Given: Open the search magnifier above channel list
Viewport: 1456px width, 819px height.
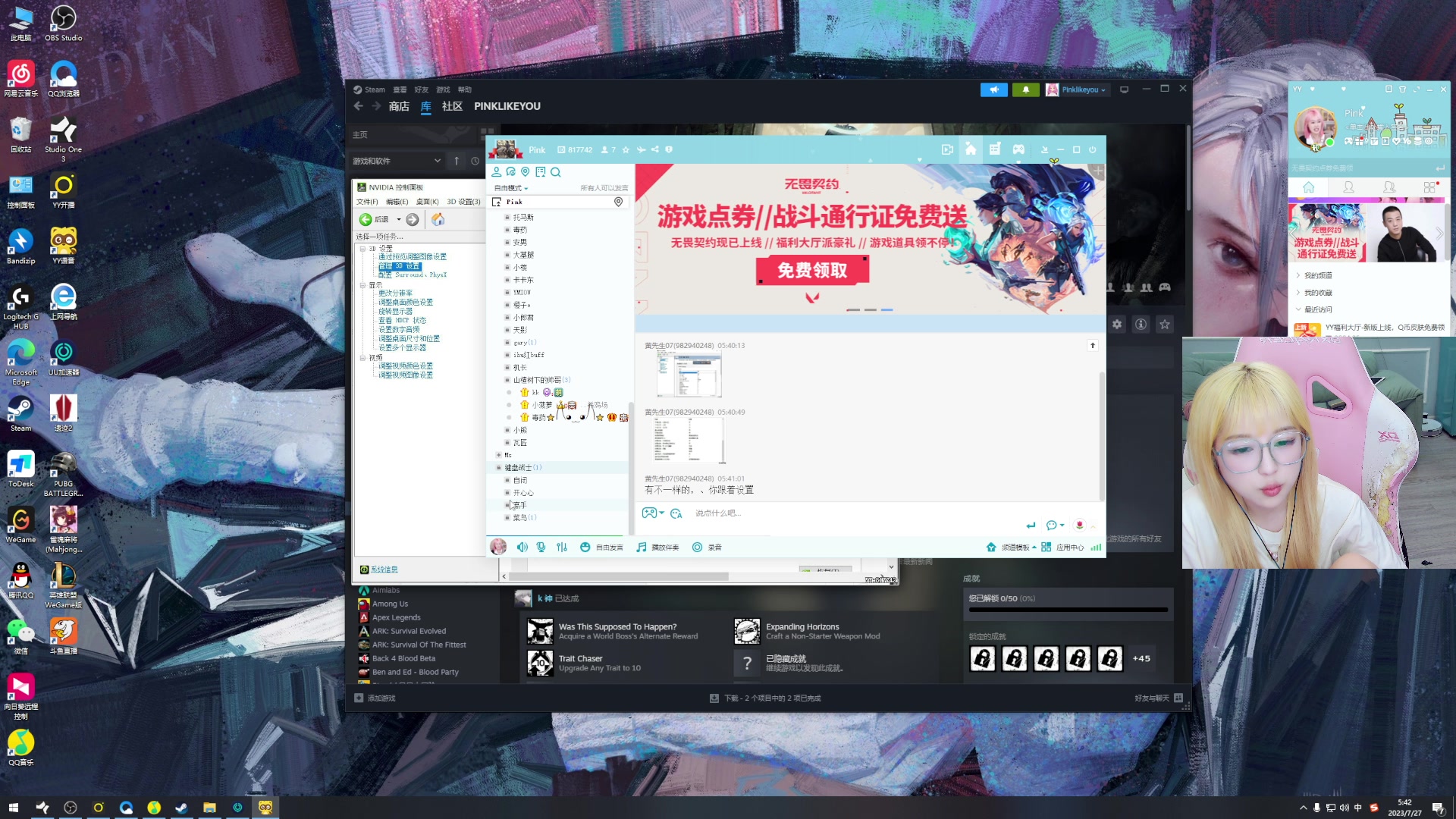Looking at the screenshot, I should click(555, 172).
